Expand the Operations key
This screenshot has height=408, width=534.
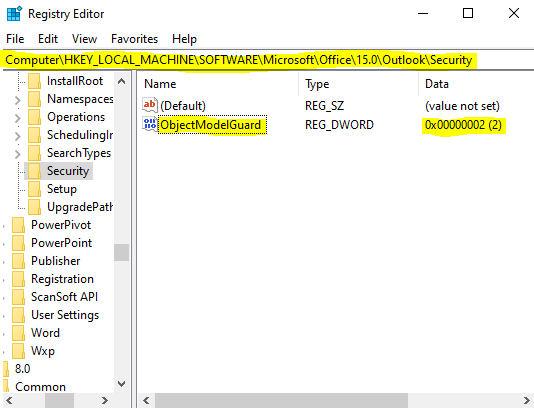click(17, 118)
